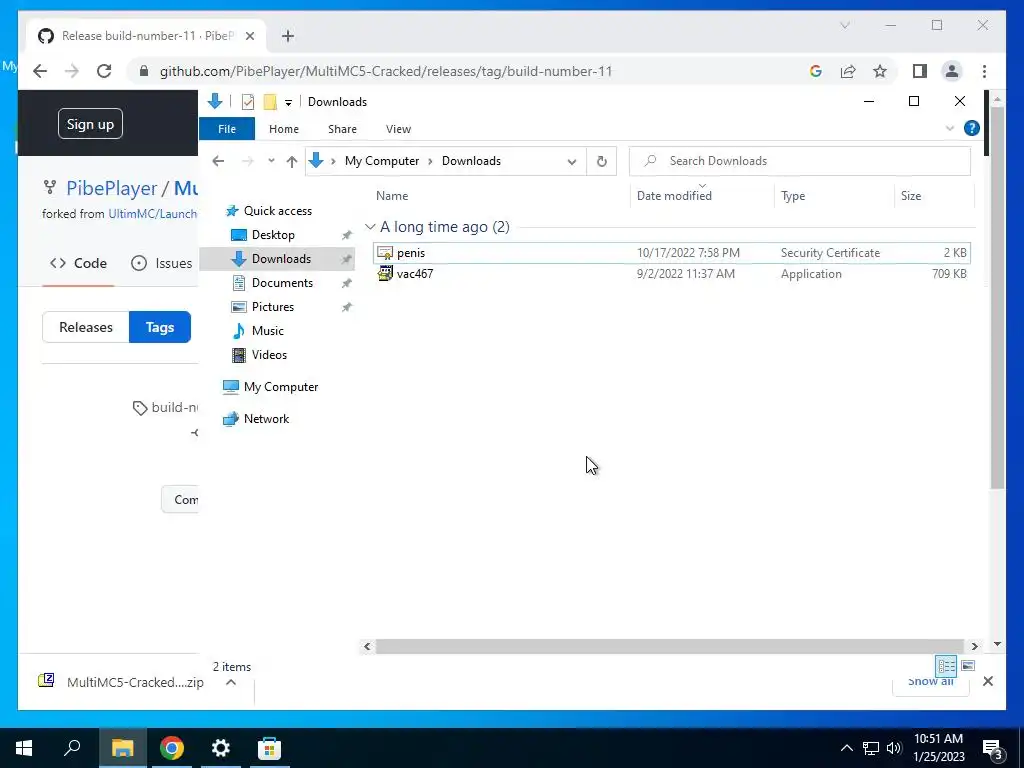The width and height of the screenshot is (1024, 768).
Task: Select the vac467 application file
Action: click(x=671, y=274)
